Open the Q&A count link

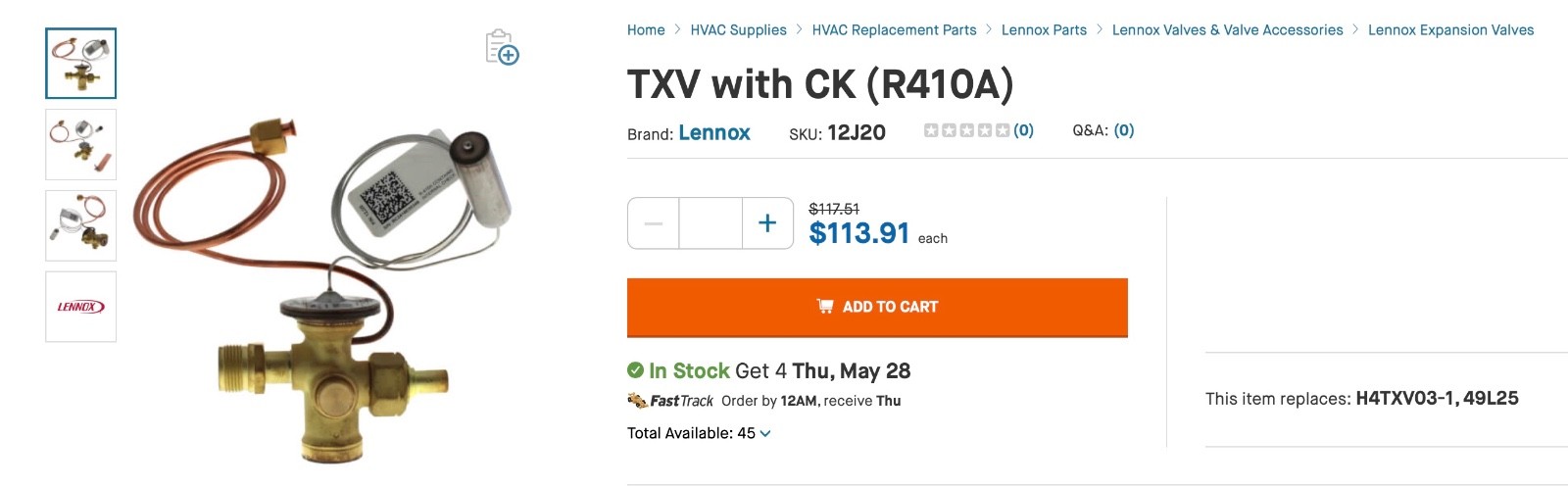tap(1124, 130)
